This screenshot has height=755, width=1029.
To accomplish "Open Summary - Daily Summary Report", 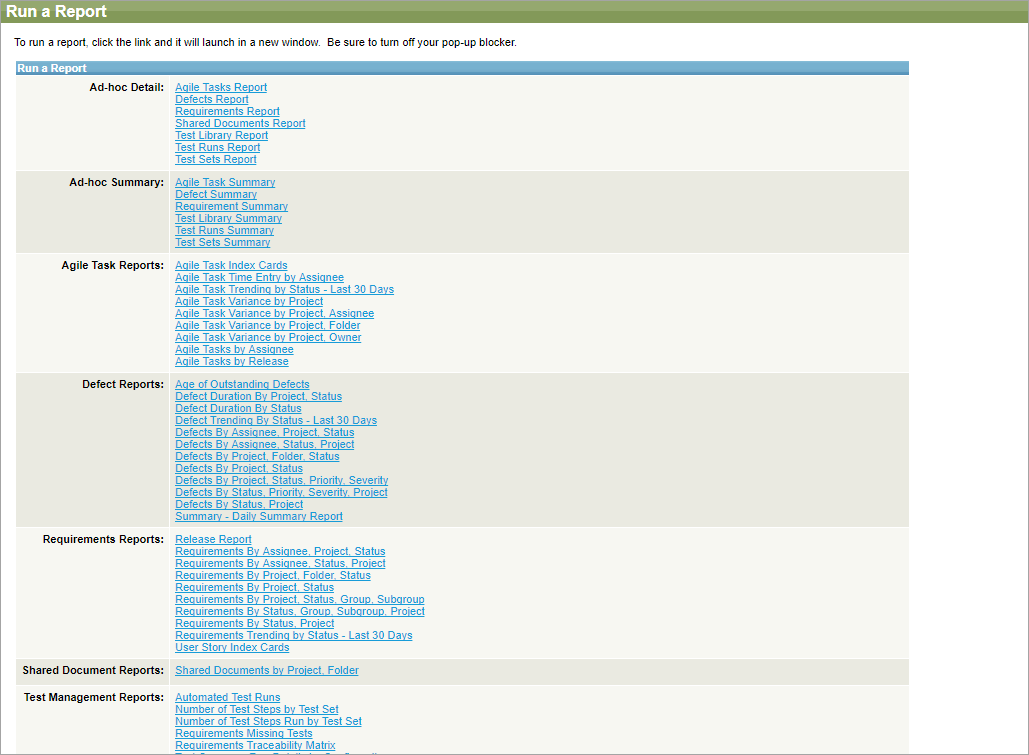I will (259, 517).
